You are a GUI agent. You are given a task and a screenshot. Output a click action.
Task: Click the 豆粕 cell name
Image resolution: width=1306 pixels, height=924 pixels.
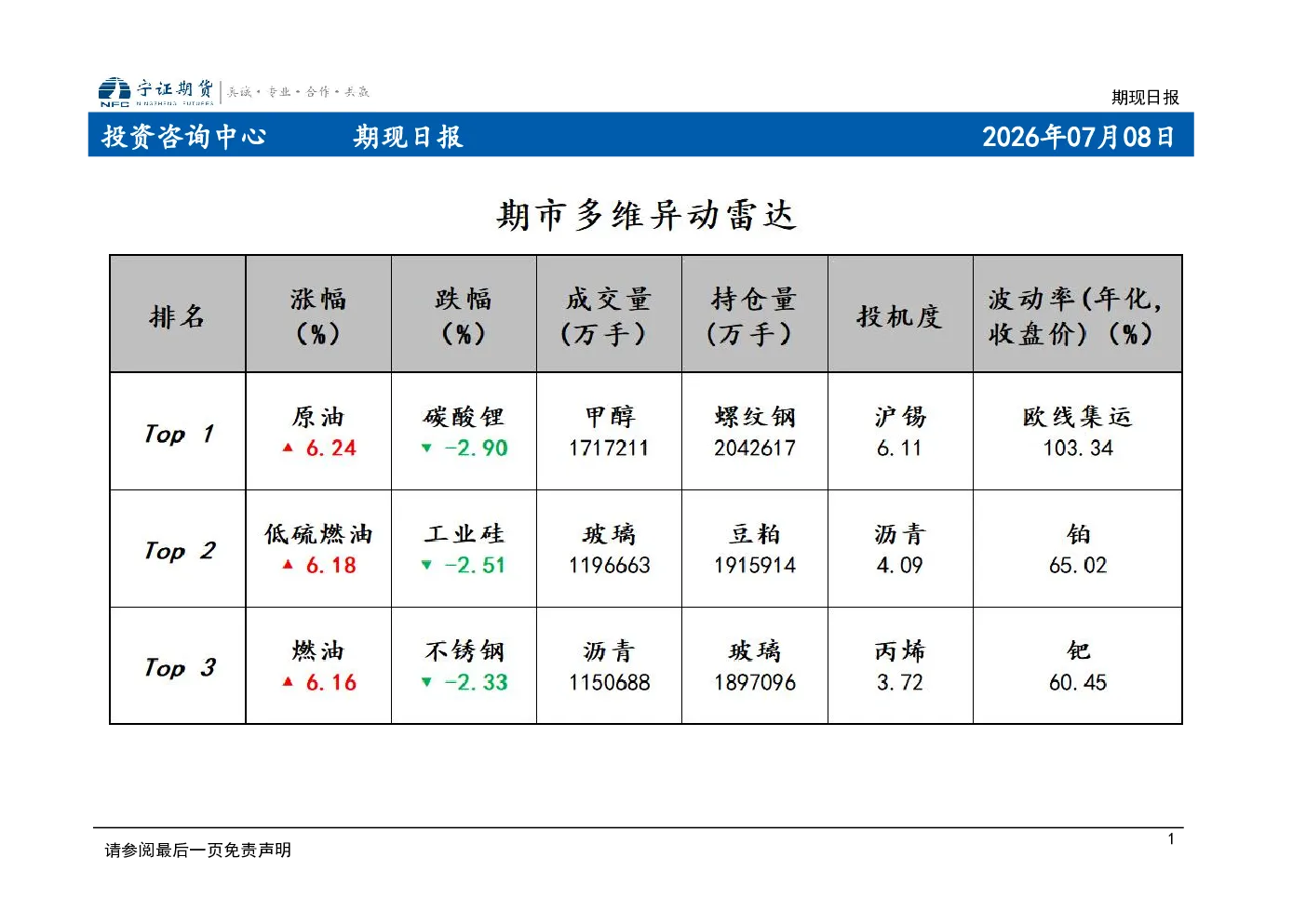point(754,533)
